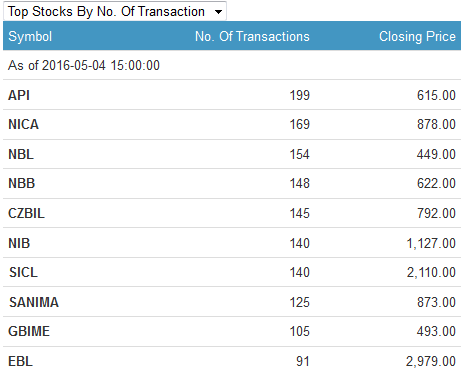Click the Closing Price column header
Image resolution: width=463 pixels, height=372 pixels.
pyautogui.click(x=417, y=36)
